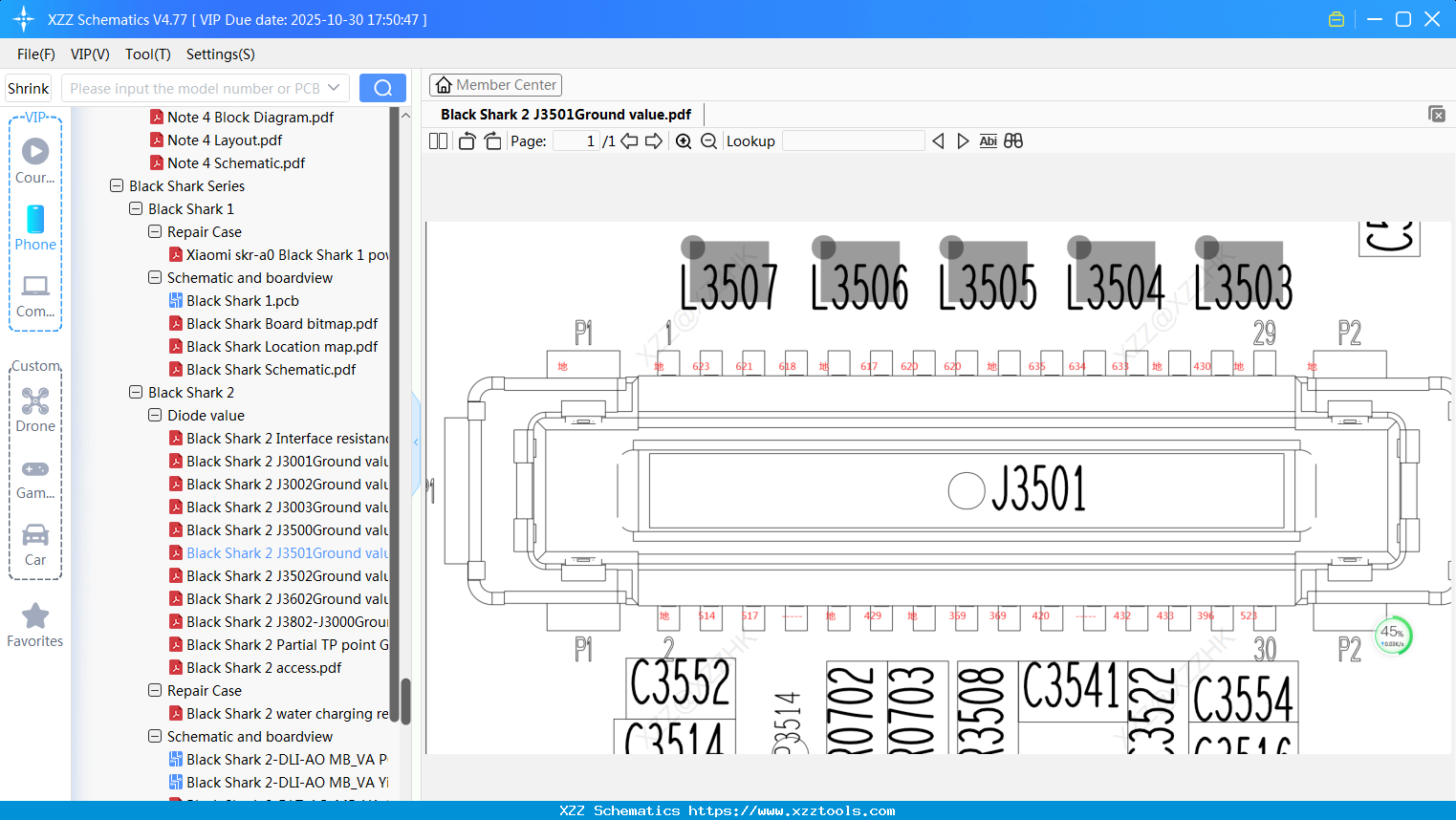Viewport: 1456px width, 820px height.
Task: Open Note 4 Block Diagram.pdf
Action: click(250, 118)
